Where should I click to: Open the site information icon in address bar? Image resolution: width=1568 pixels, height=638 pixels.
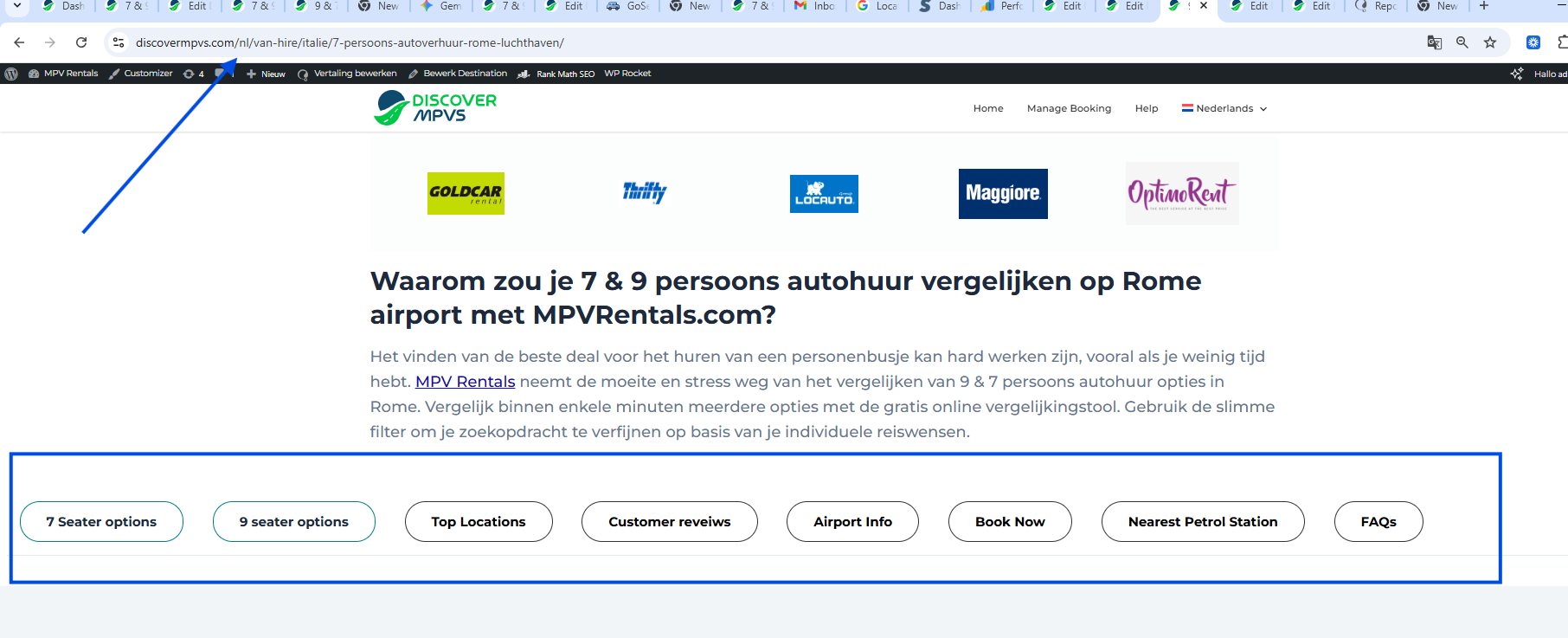(x=119, y=42)
